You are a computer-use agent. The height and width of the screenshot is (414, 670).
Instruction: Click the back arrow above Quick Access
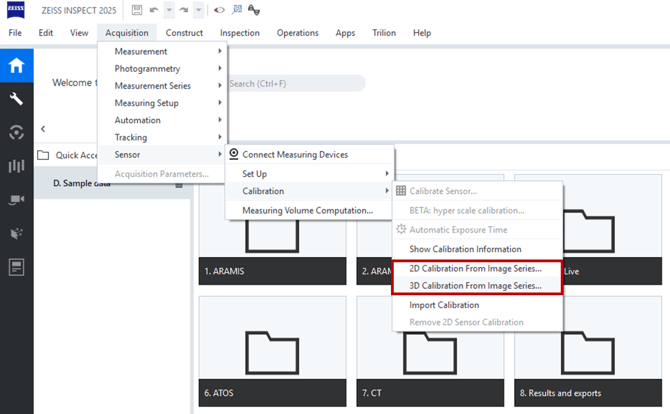[43, 129]
